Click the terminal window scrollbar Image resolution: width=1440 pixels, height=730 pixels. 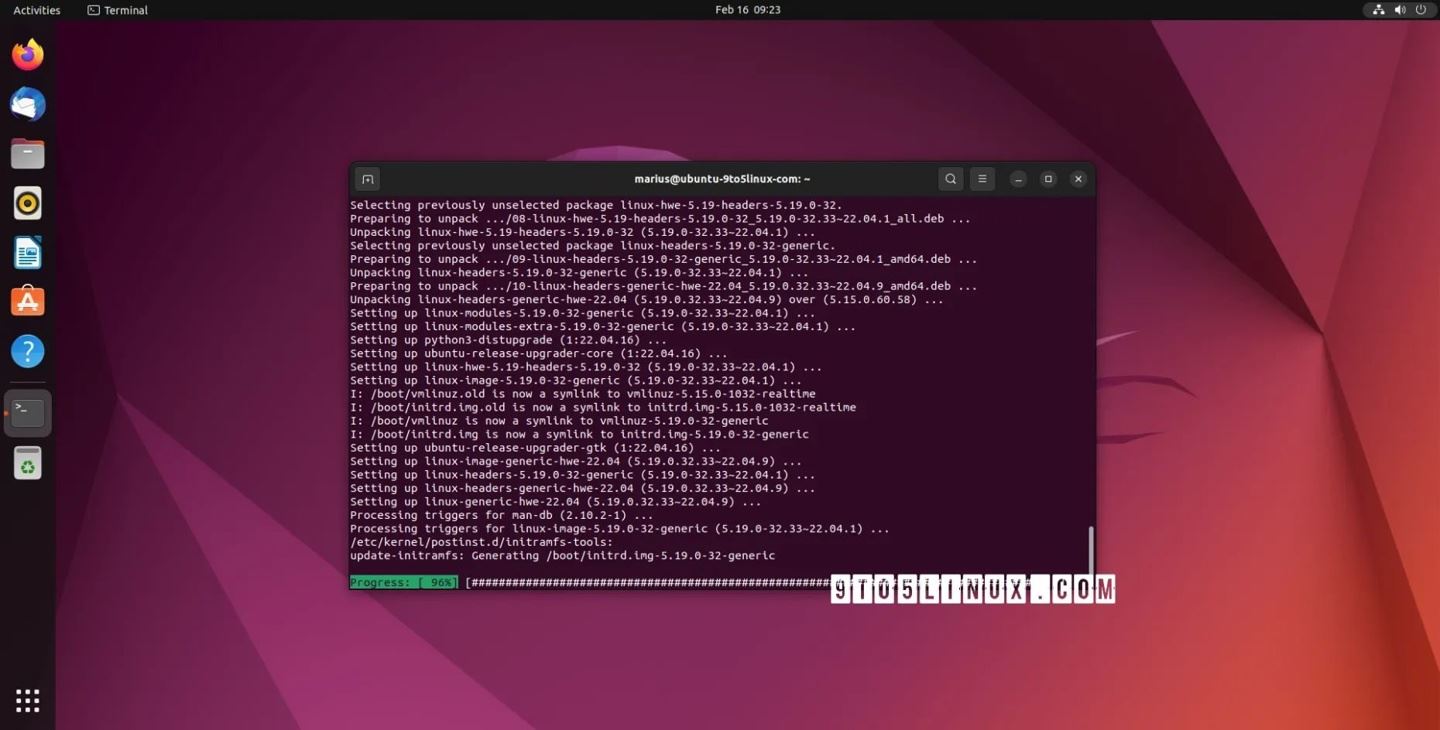[x=1090, y=550]
